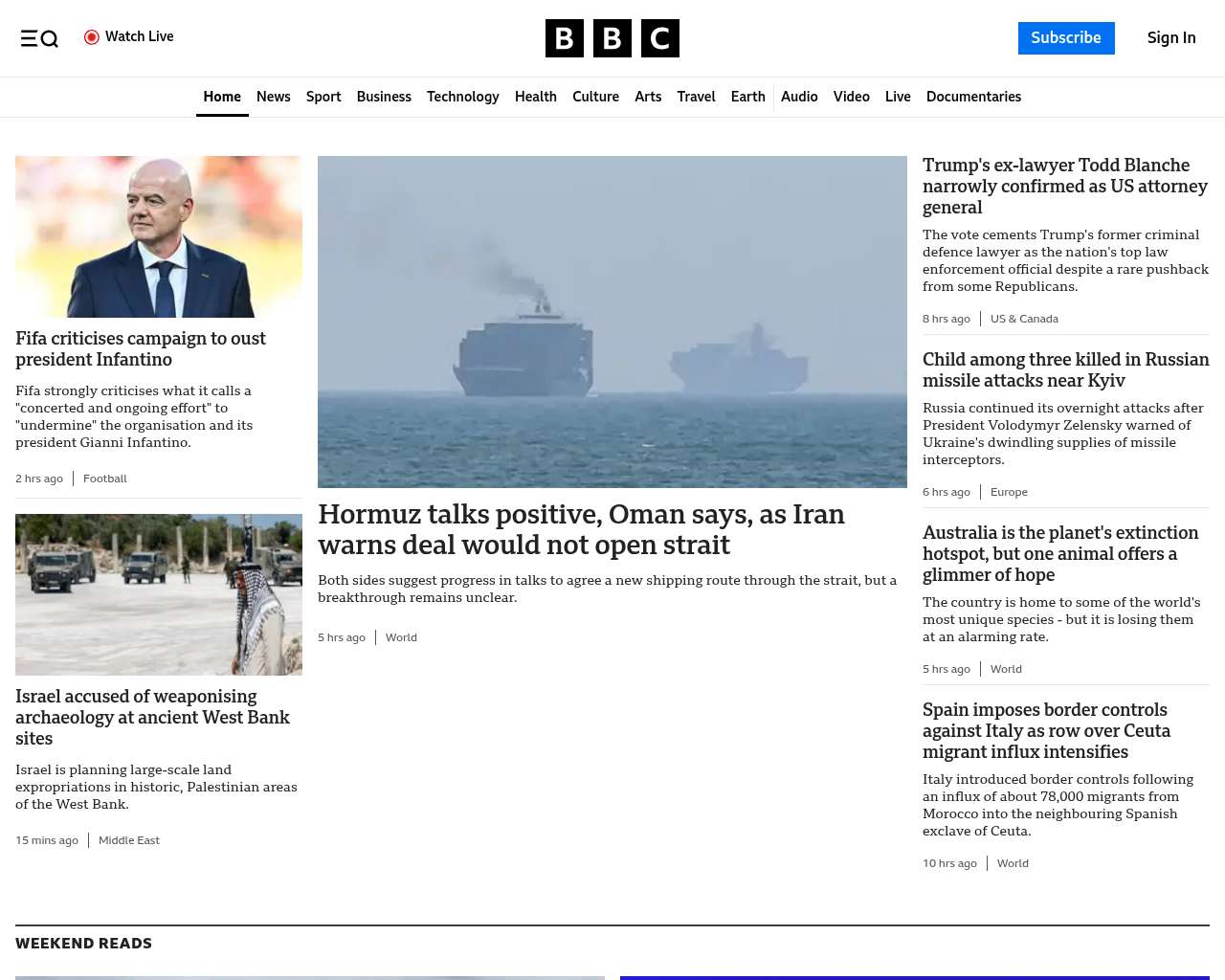The height and width of the screenshot is (980, 1225).
Task: Click the 8 hrs ago timestamp
Action: tap(947, 319)
